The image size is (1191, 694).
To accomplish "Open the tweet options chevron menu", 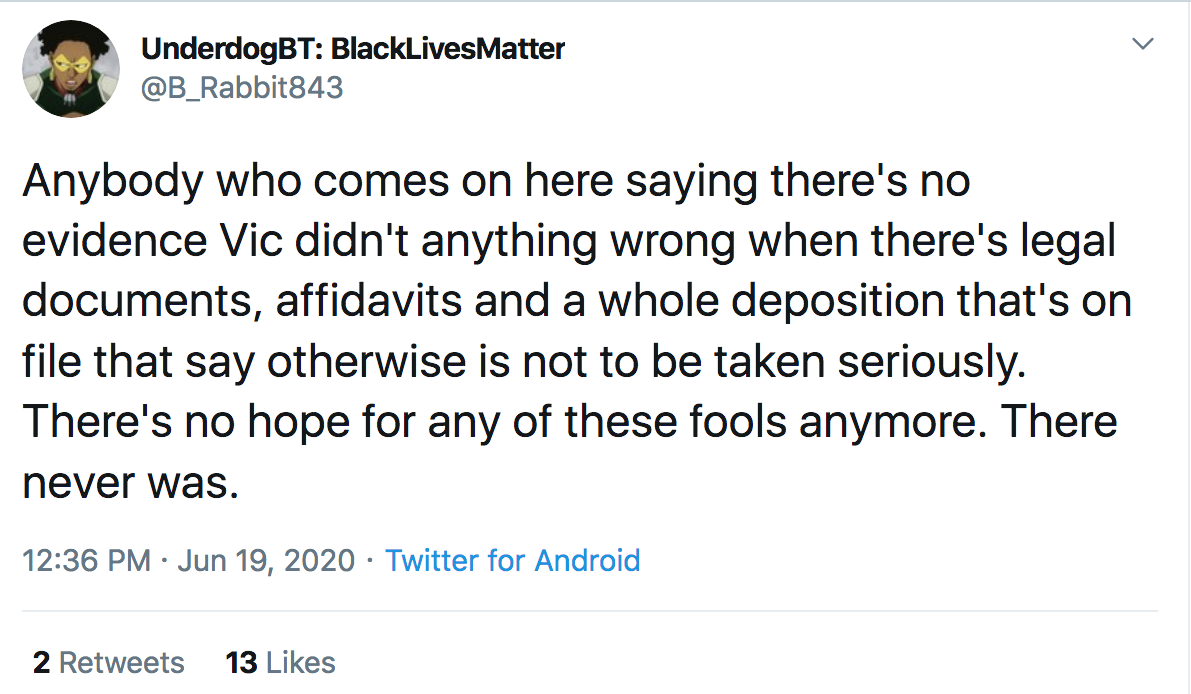I will [x=1142, y=43].
